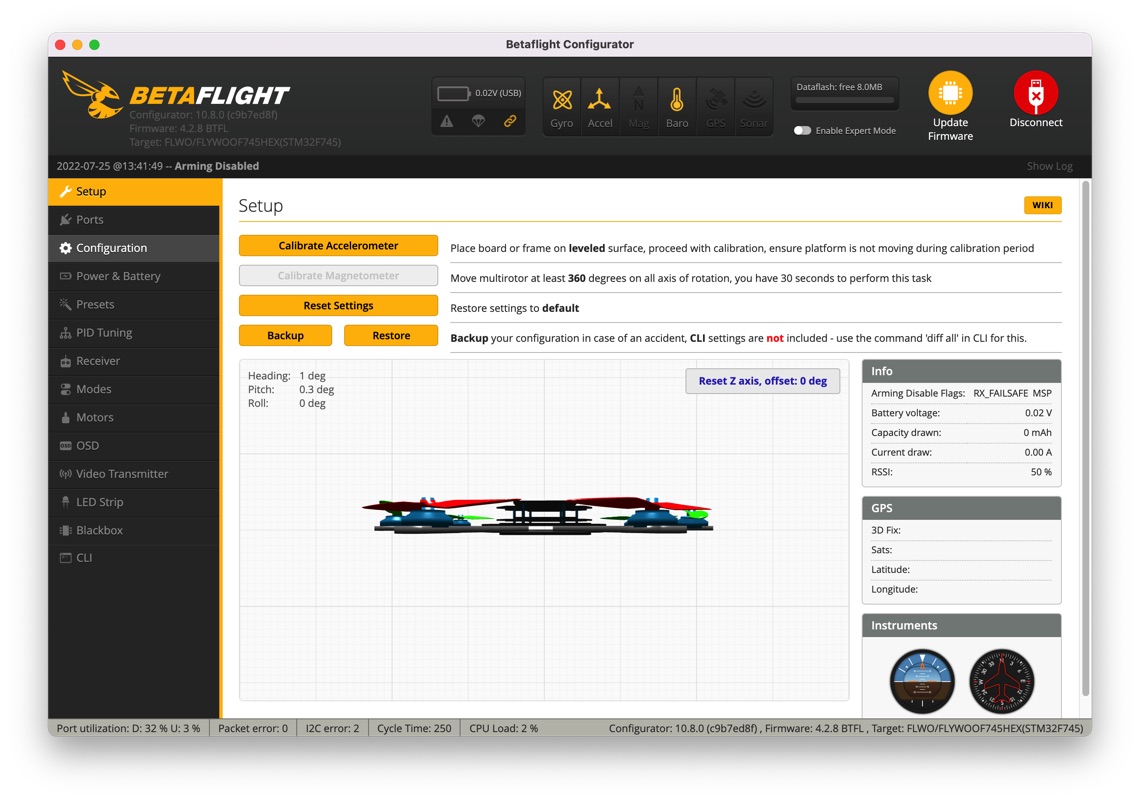Click the 'Heading:' readout label
1140x800 pixels.
[269, 376]
